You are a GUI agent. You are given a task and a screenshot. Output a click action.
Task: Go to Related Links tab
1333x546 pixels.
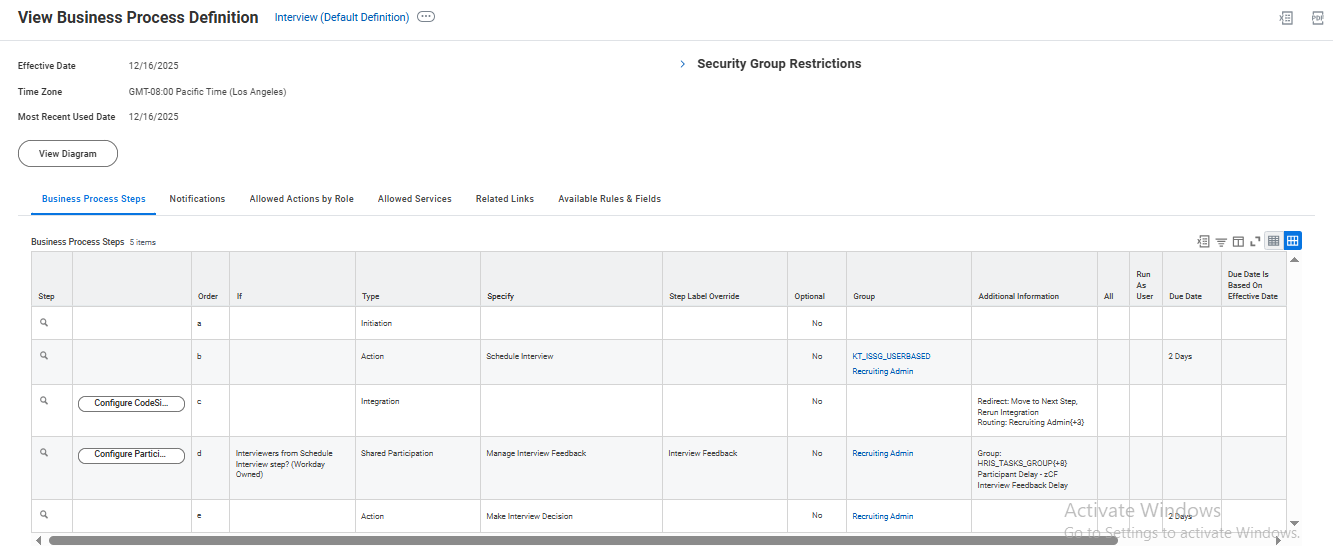point(505,199)
